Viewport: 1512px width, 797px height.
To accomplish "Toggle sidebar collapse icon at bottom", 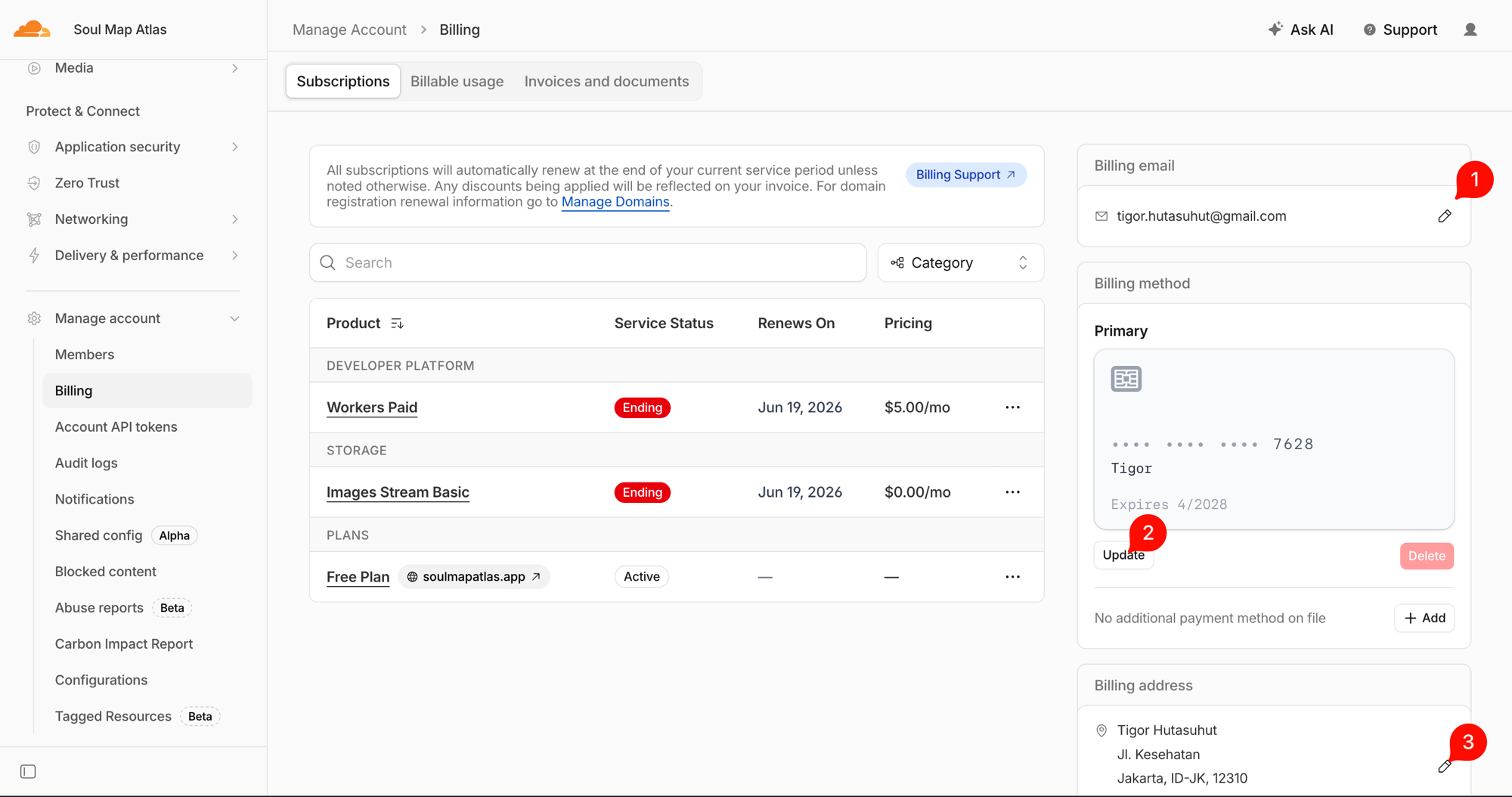I will tap(28, 771).
